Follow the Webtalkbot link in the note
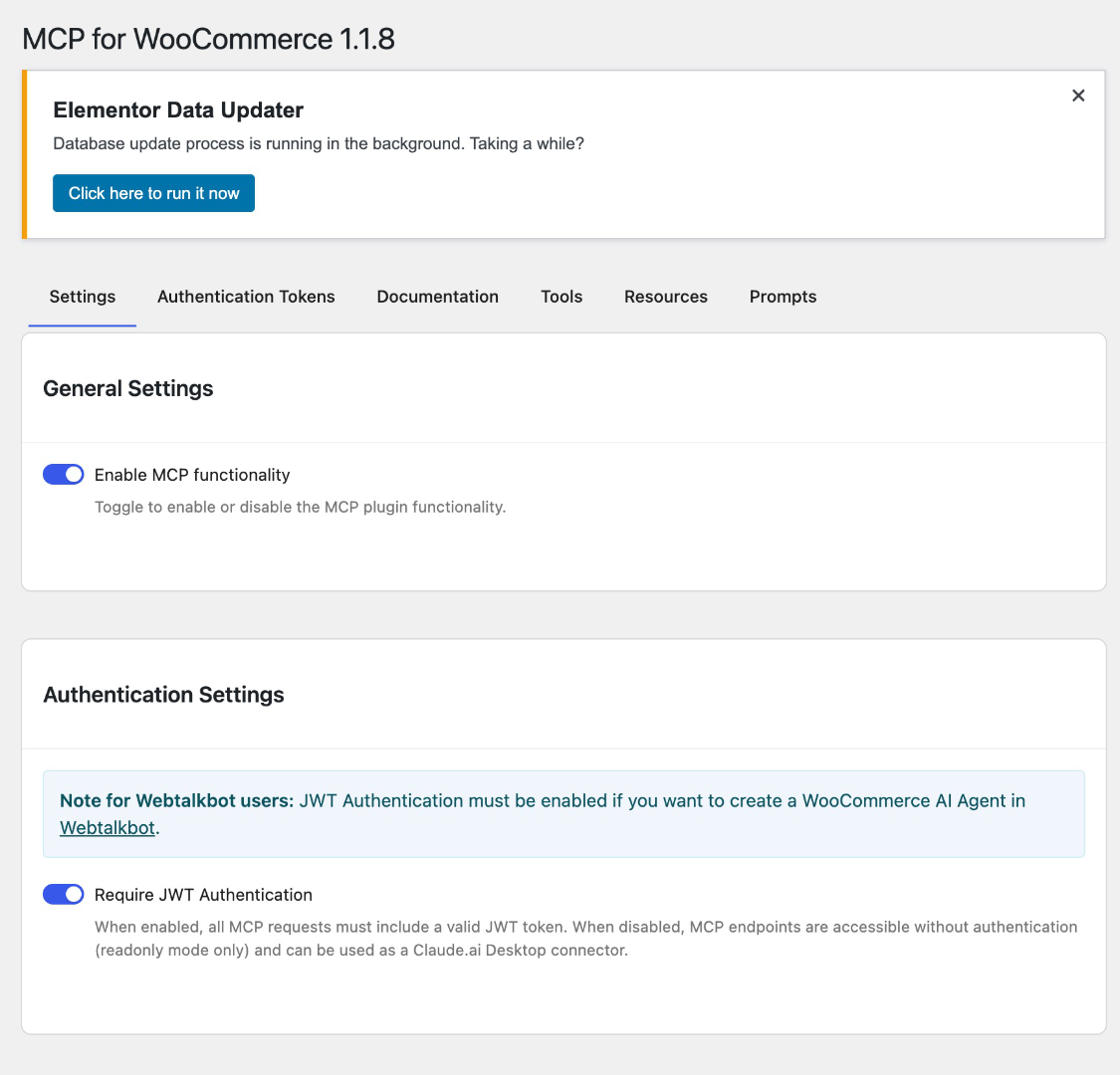 click(x=108, y=827)
